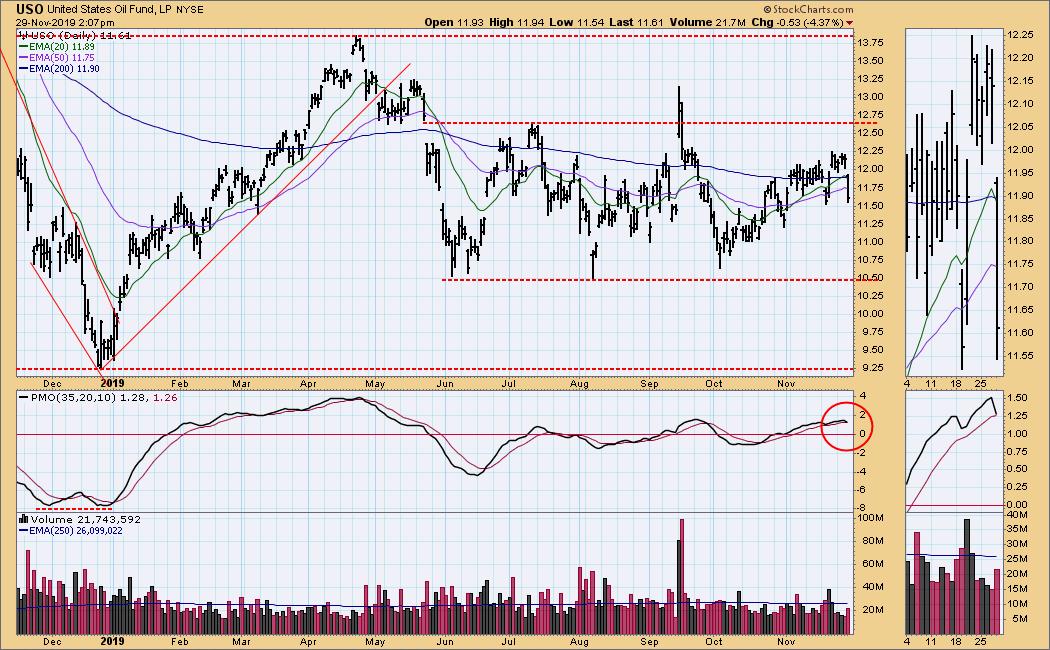Click the NYSE exchange label
The image size is (1050, 650).
pos(190,10)
